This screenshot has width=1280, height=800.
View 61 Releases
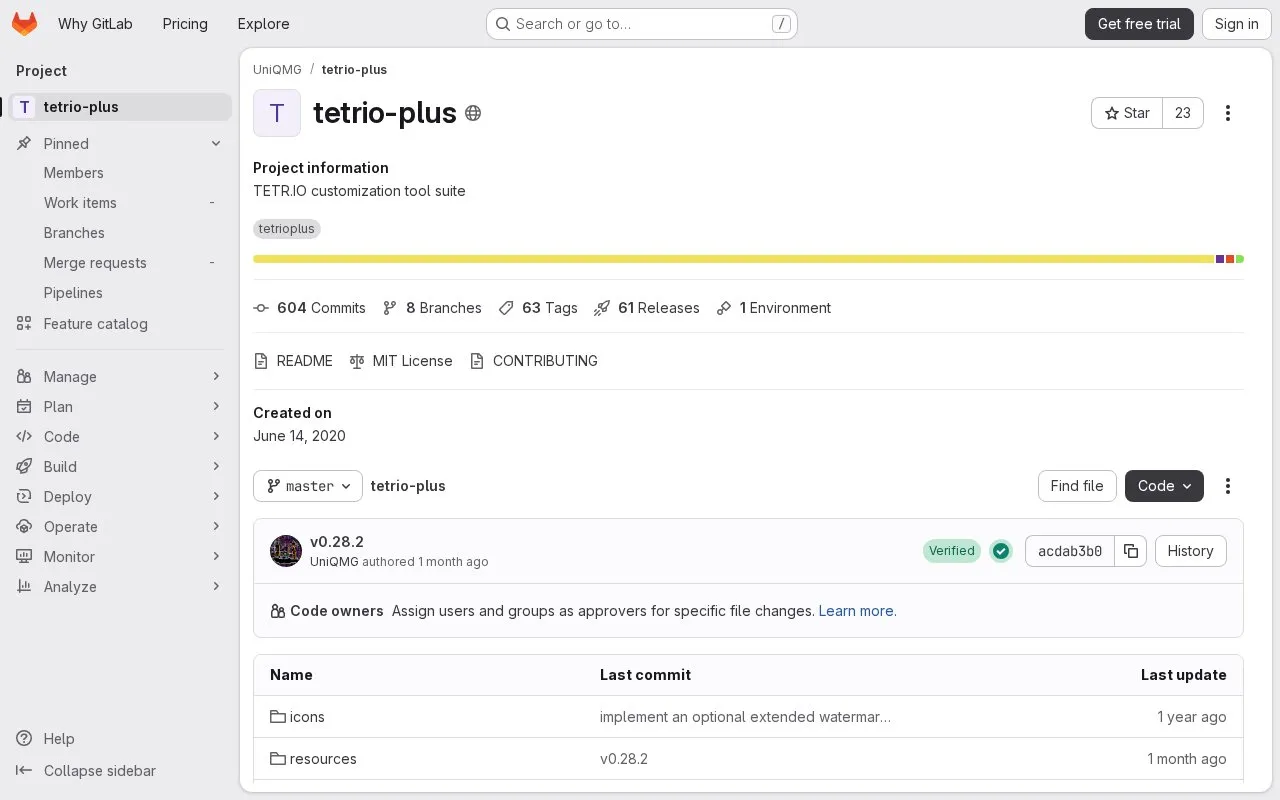(647, 308)
